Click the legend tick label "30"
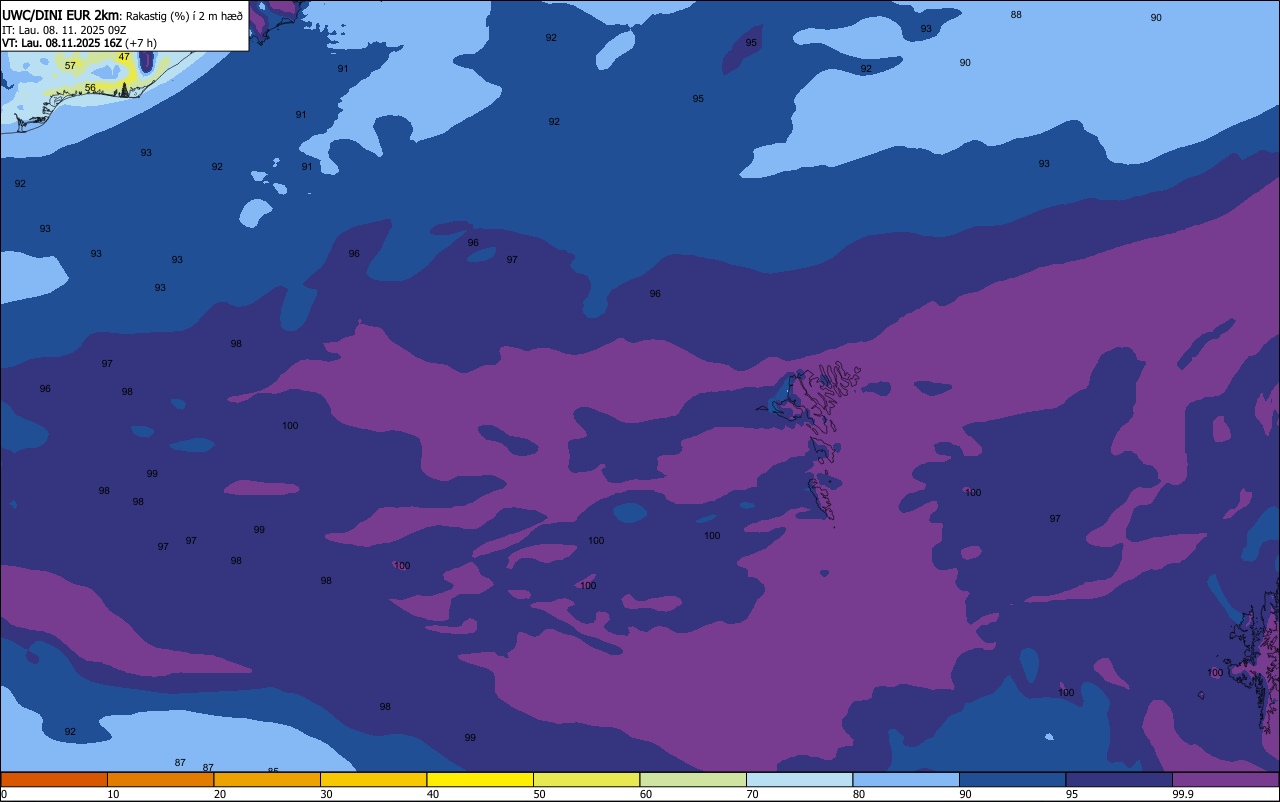 (x=326, y=794)
